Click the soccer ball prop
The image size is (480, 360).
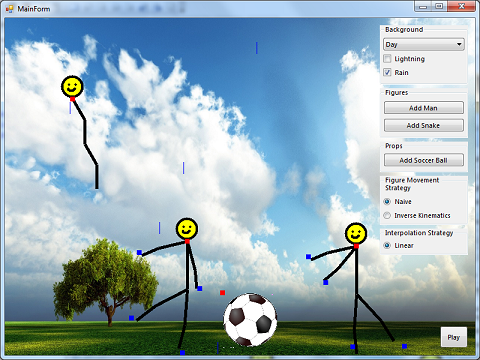pyautogui.click(x=250, y=320)
